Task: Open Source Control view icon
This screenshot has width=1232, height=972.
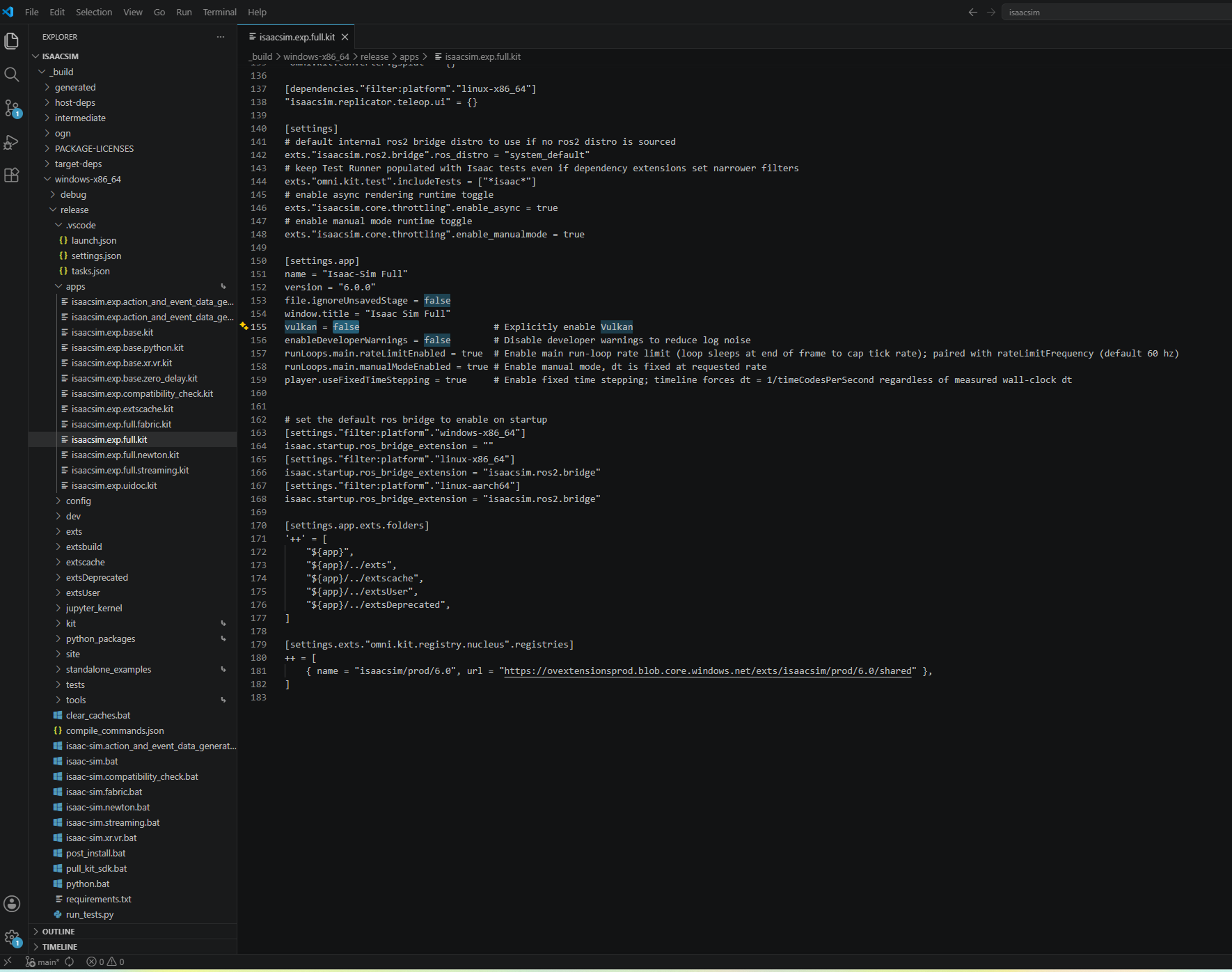Action: 12,108
